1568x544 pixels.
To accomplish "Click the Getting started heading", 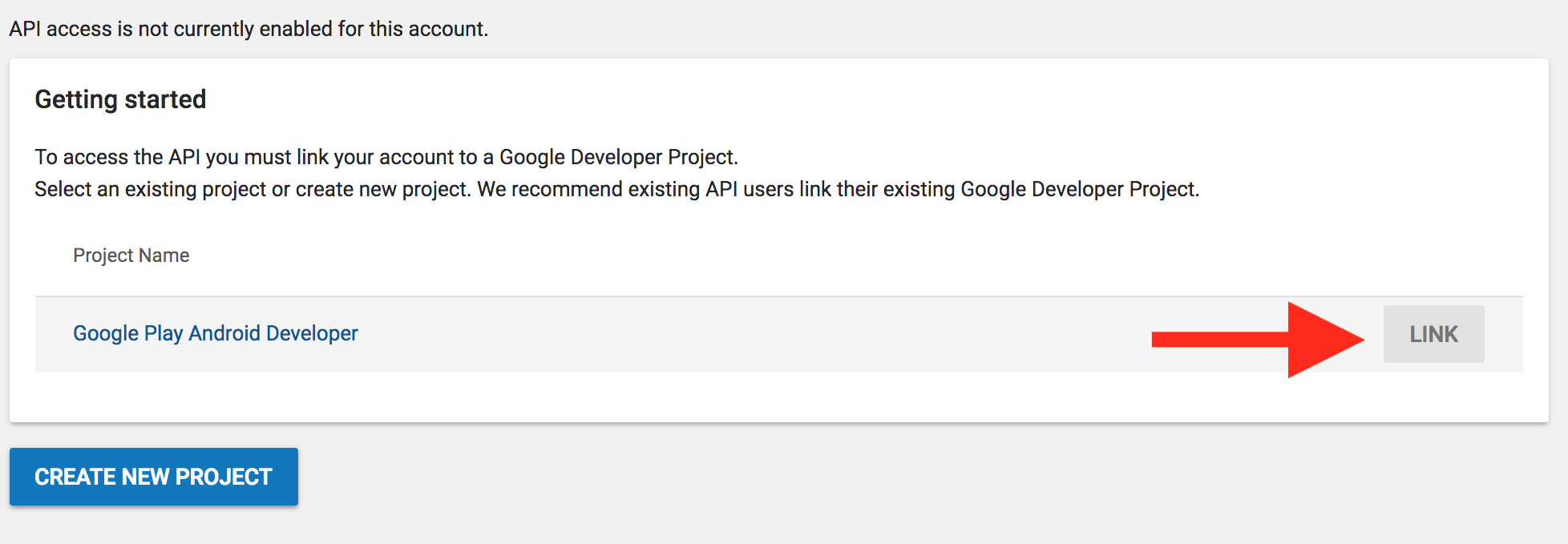I will [120, 99].
